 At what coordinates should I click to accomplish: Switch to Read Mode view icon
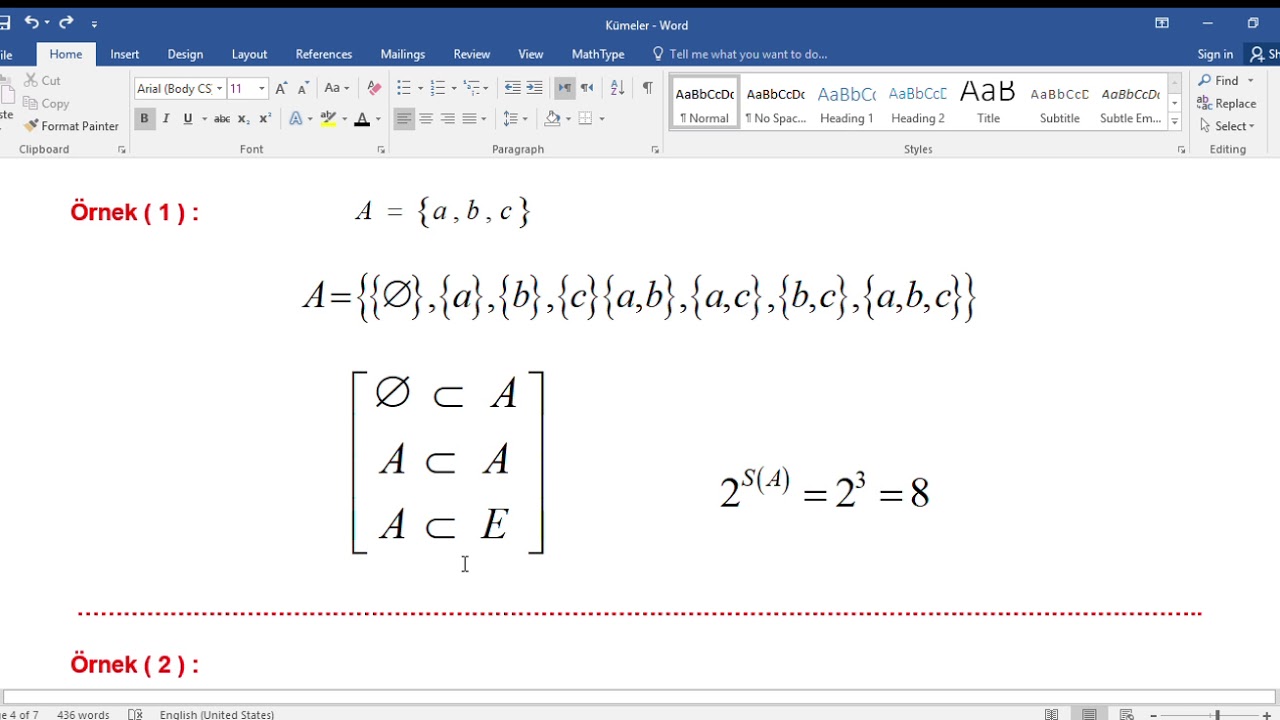1052,714
